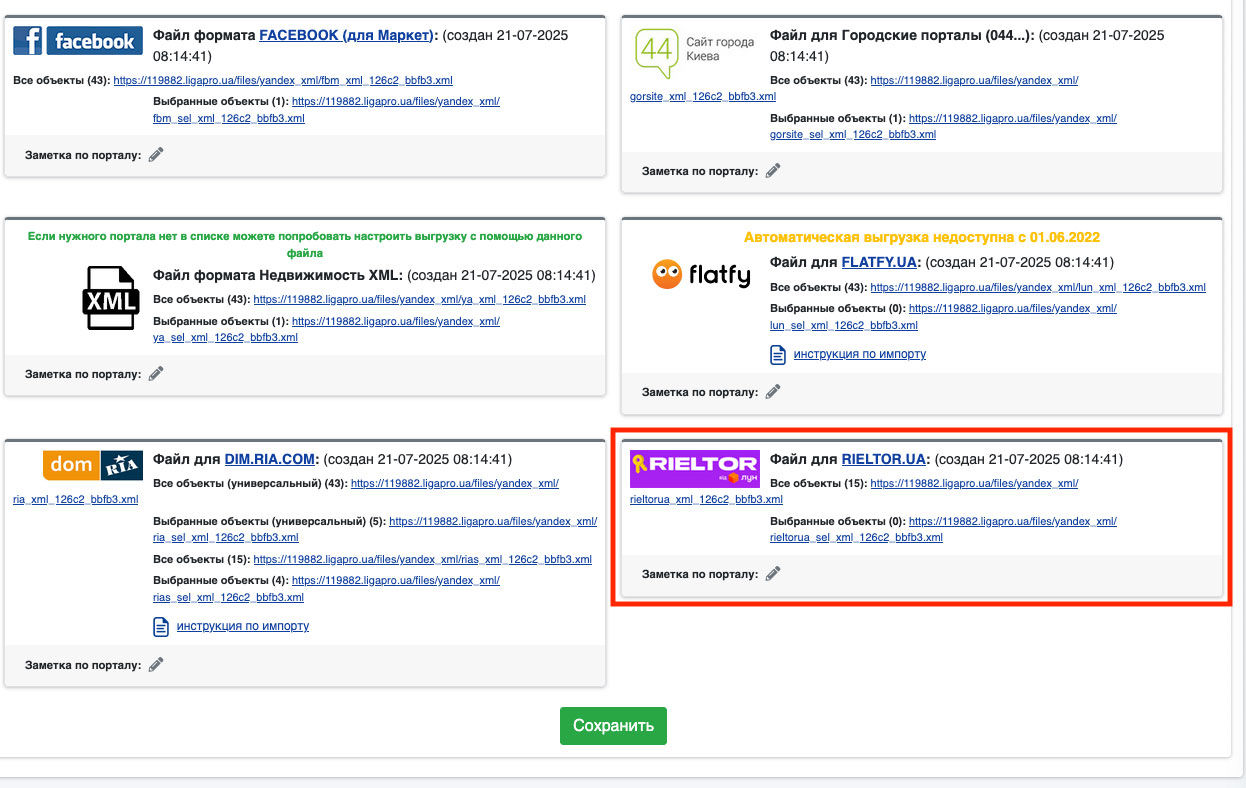Image resolution: width=1246 pixels, height=788 pixels.
Task: Edit the DIM.RIA.COM portal note
Action: pos(156,664)
